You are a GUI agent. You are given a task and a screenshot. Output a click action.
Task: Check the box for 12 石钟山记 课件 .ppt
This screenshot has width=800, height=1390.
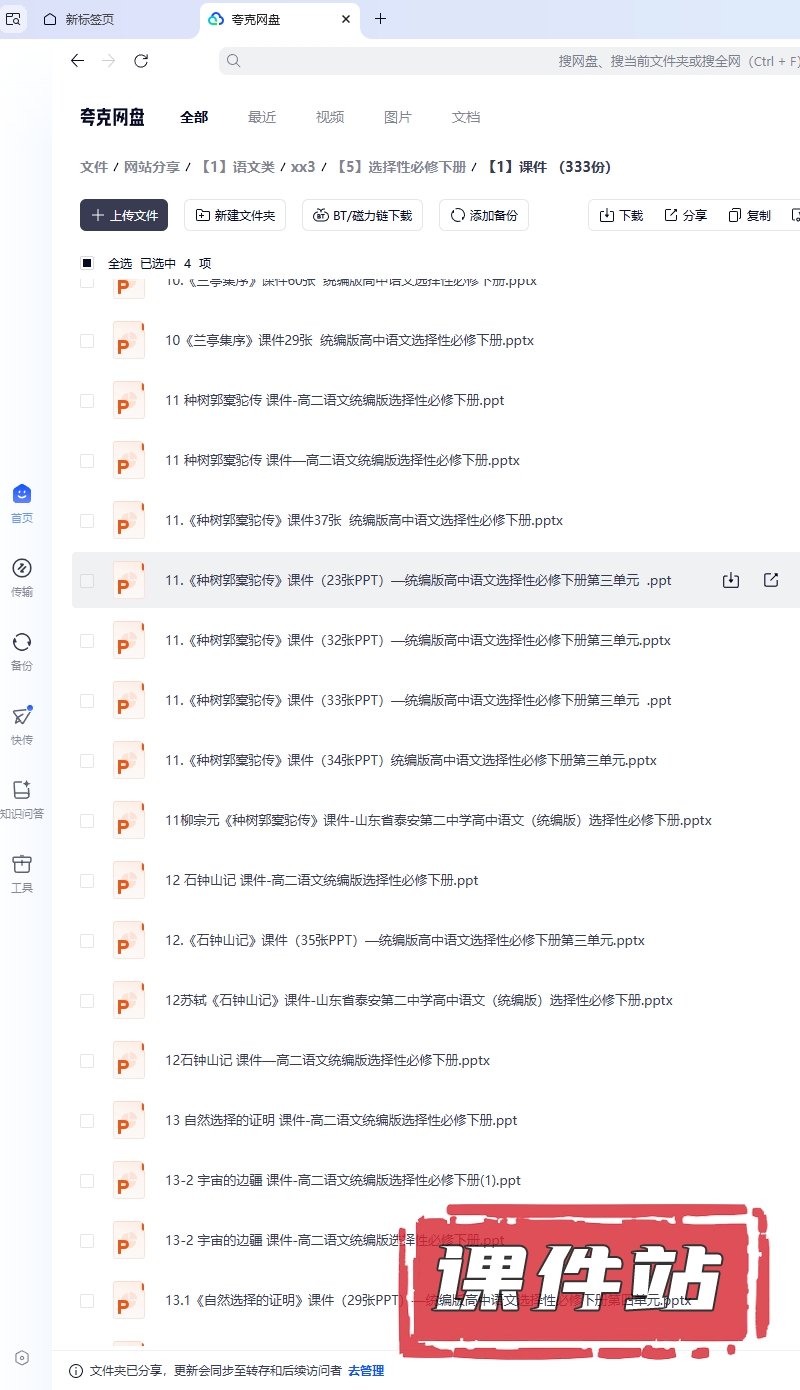click(x=87, y=881)
